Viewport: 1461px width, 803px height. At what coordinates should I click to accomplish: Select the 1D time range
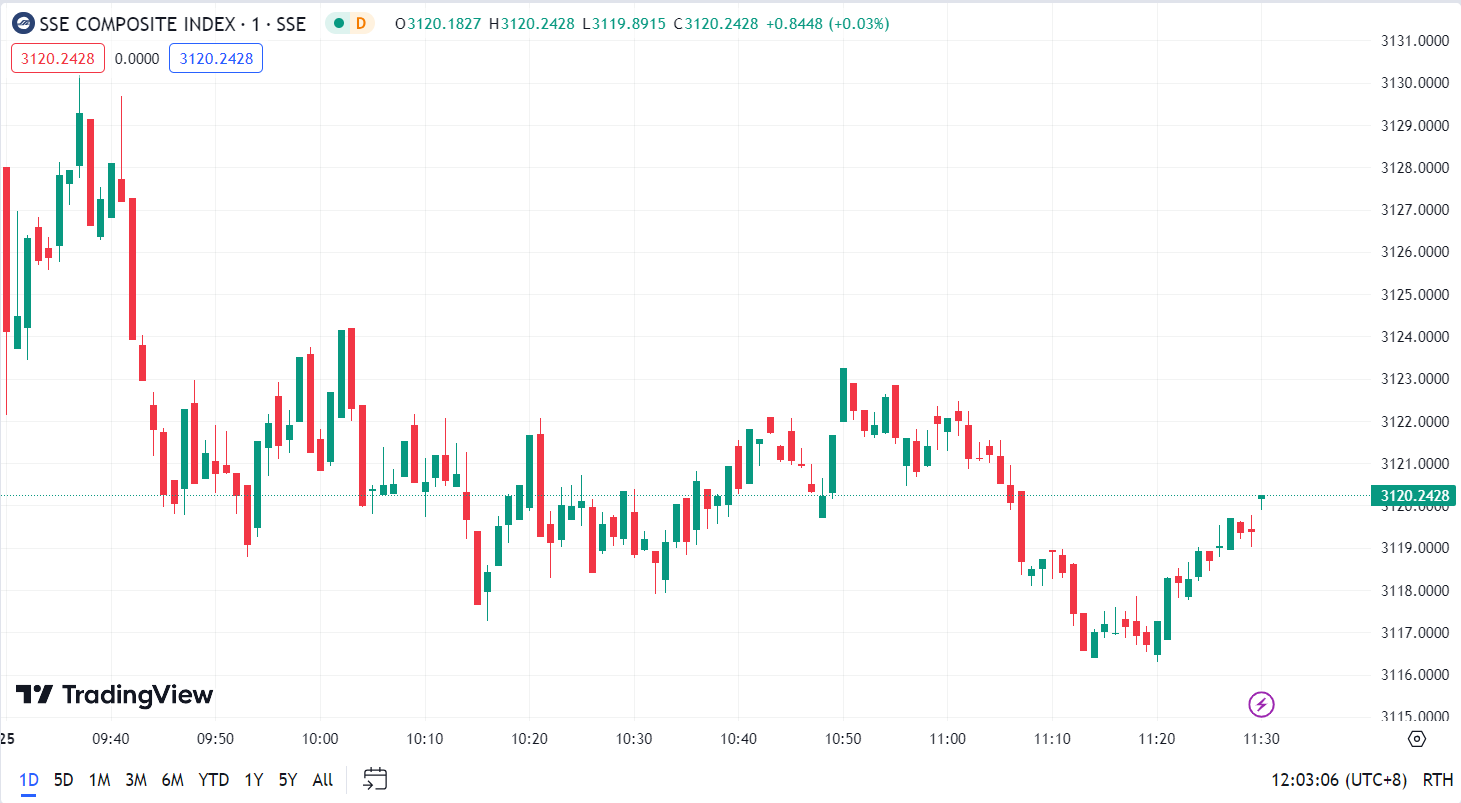coord(29,780)
